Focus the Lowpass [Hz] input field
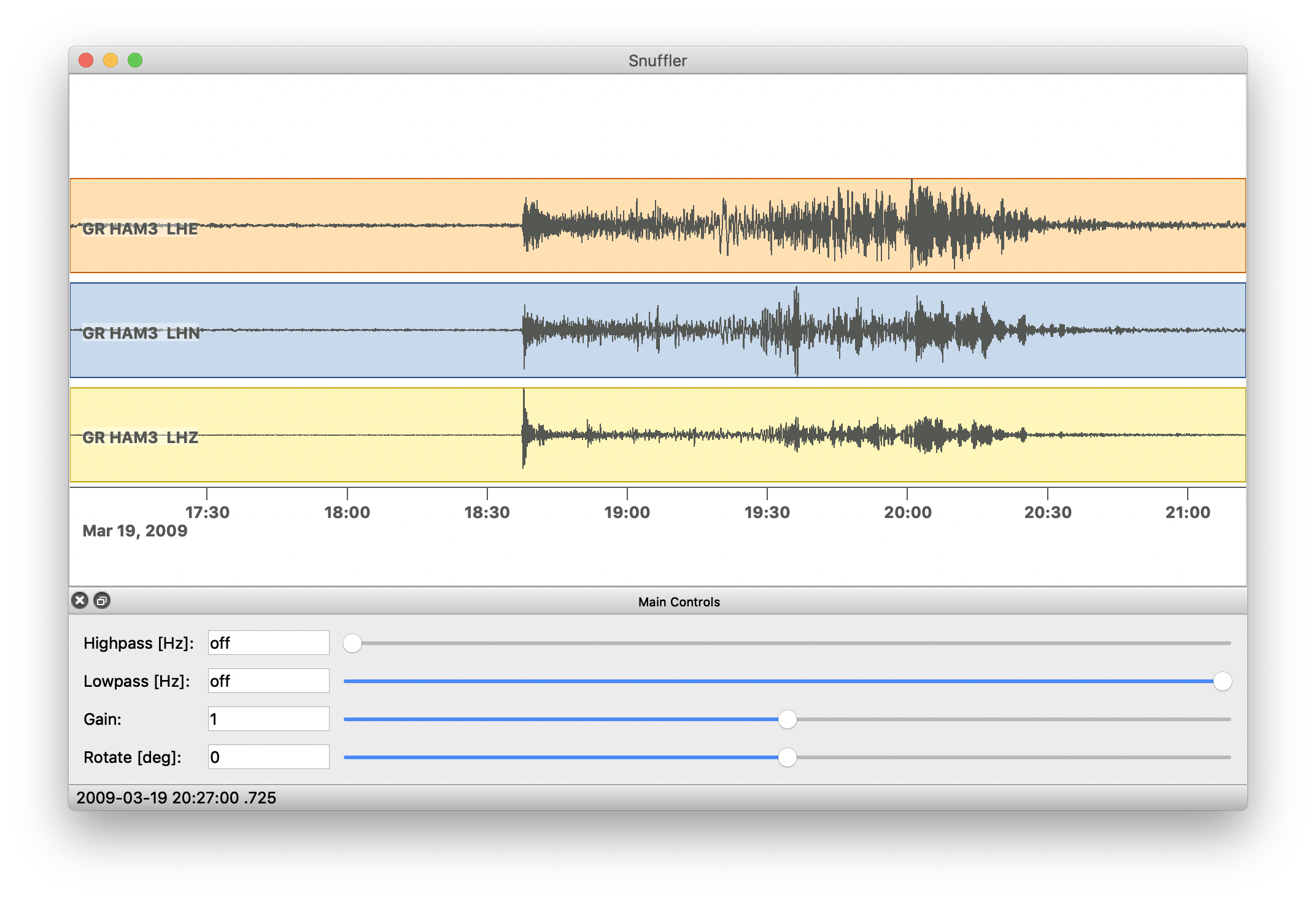 pos(269,681)
